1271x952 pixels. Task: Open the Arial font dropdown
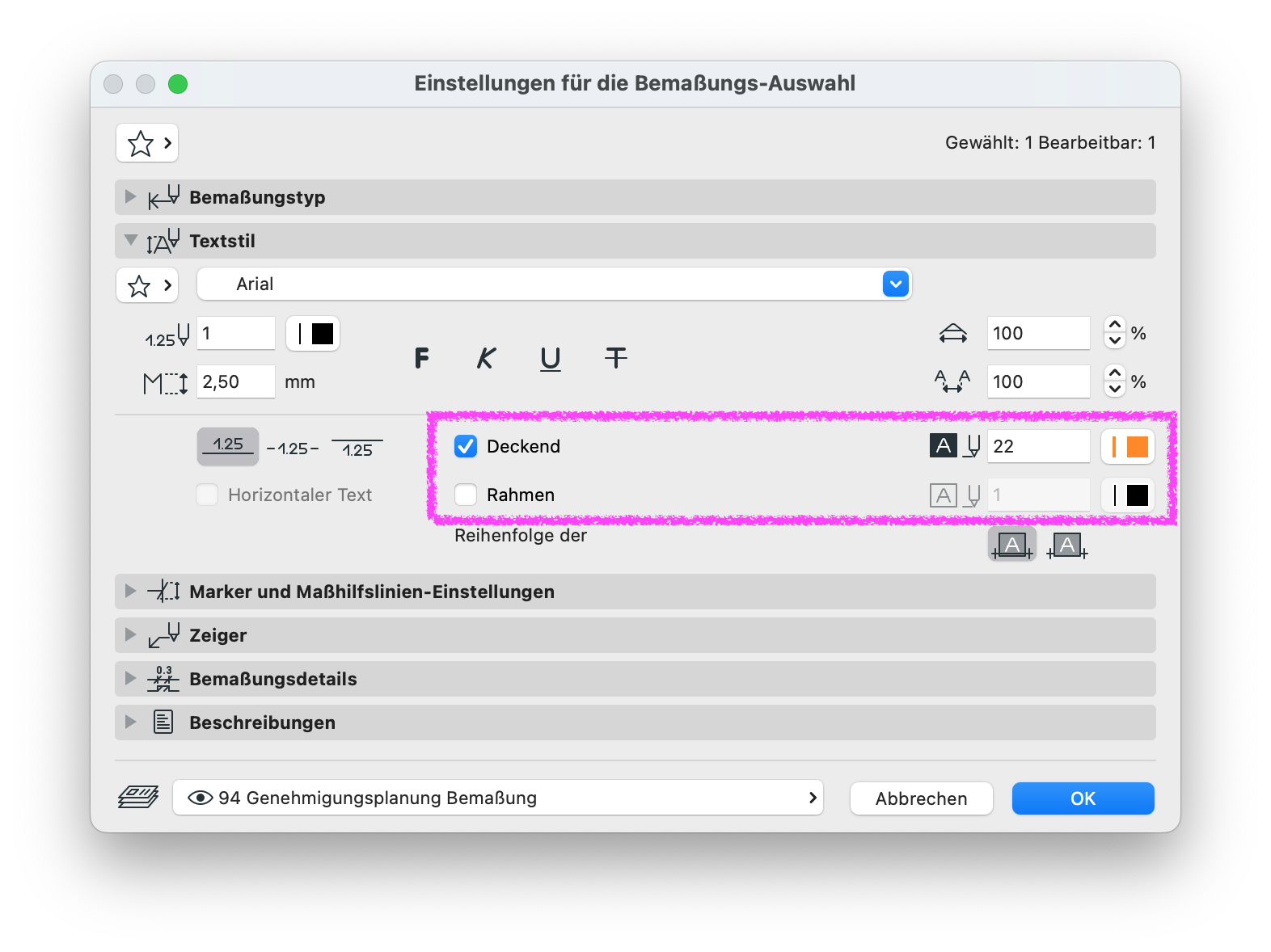(x=555, y=284)
